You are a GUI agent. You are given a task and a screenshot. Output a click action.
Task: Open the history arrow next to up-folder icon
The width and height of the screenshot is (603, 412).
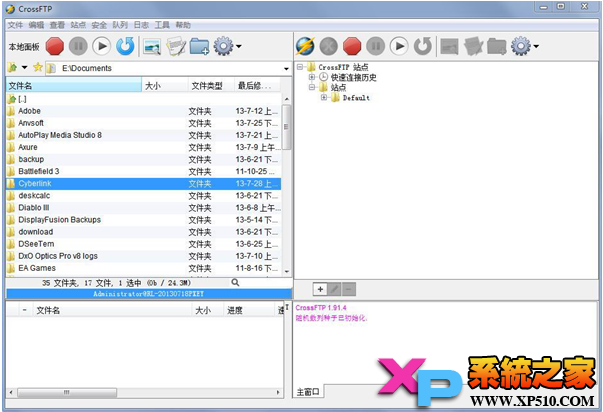point(25,68)
